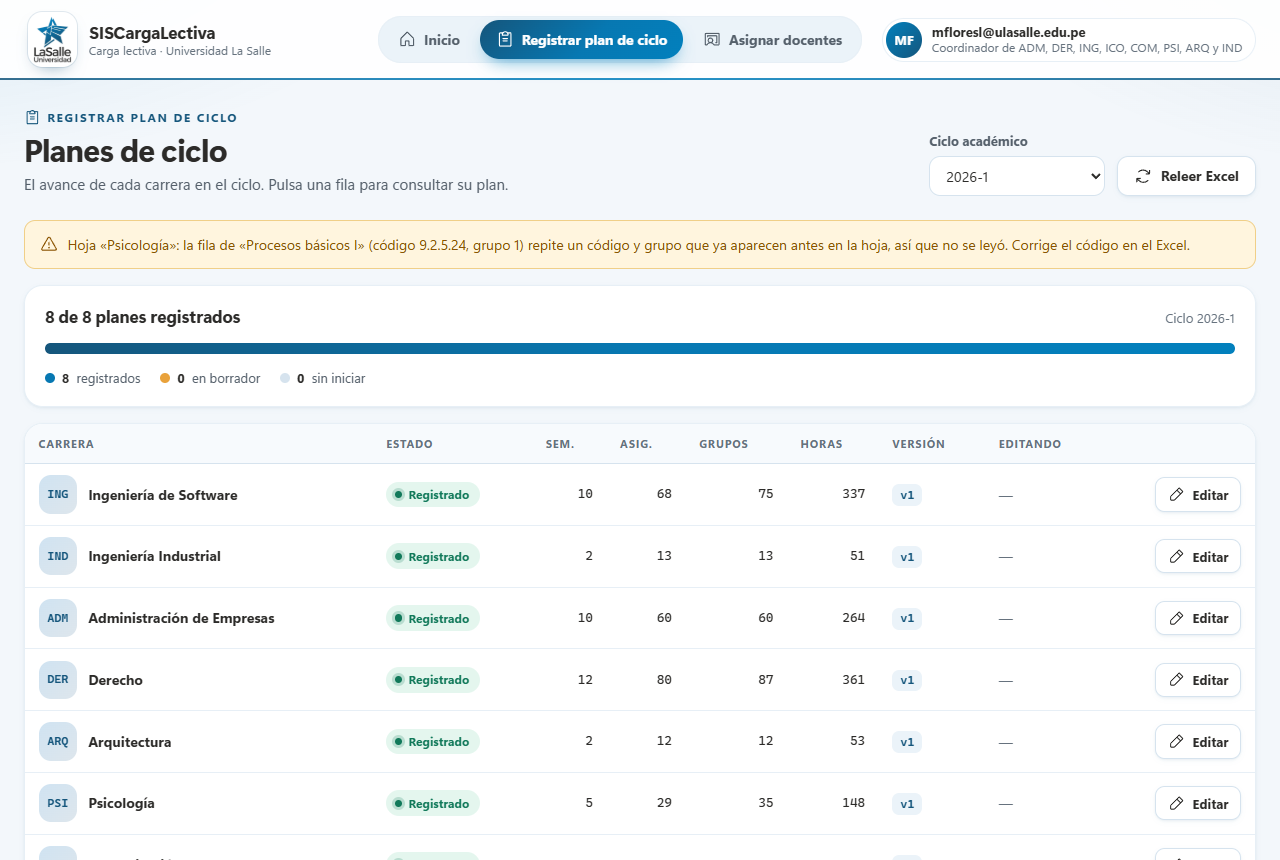1280x860 pixels.
Task: Select the Registrar plan de ciclo tab
Action: click(581, 40)
